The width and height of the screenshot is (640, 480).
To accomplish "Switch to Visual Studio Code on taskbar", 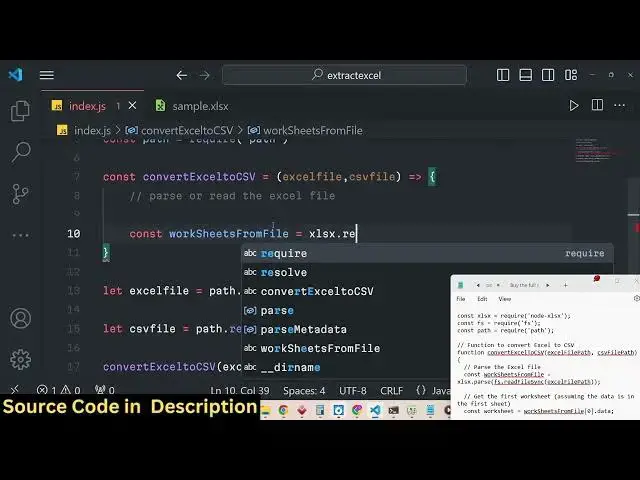I will [x=376, y=410].
